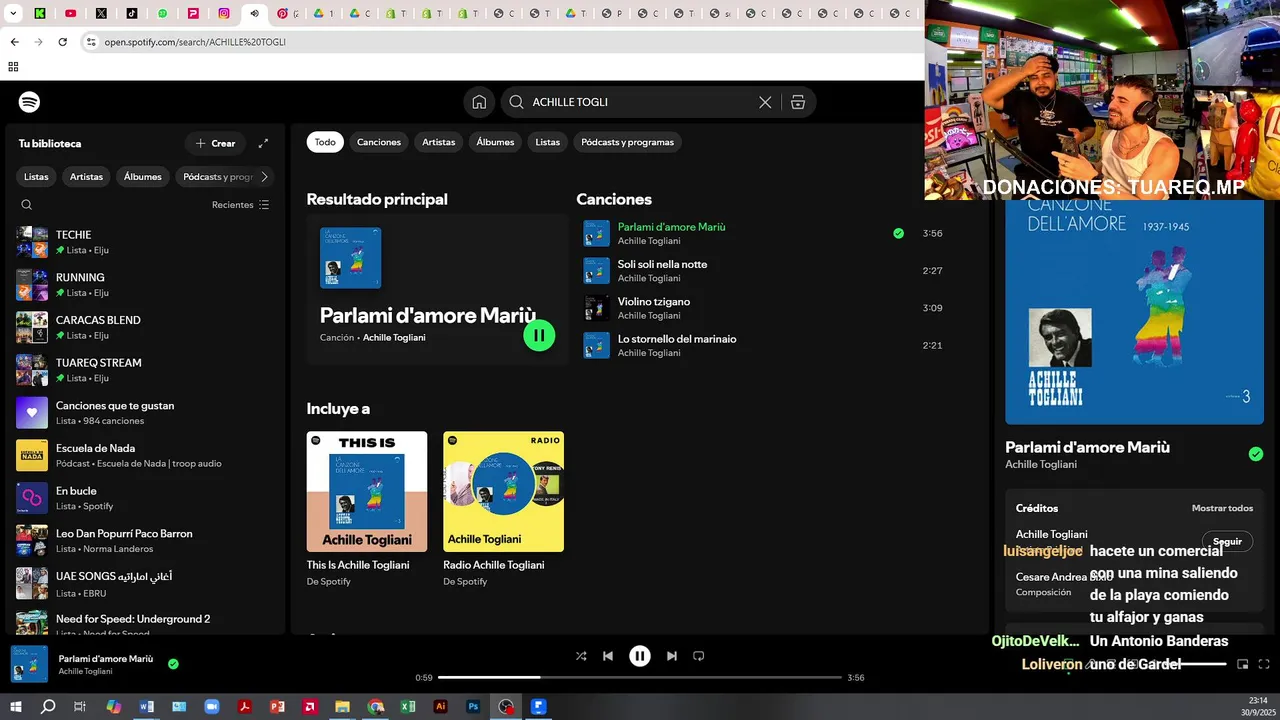Open Canciones que te gustan heart icon list

[x=32, y=413]
